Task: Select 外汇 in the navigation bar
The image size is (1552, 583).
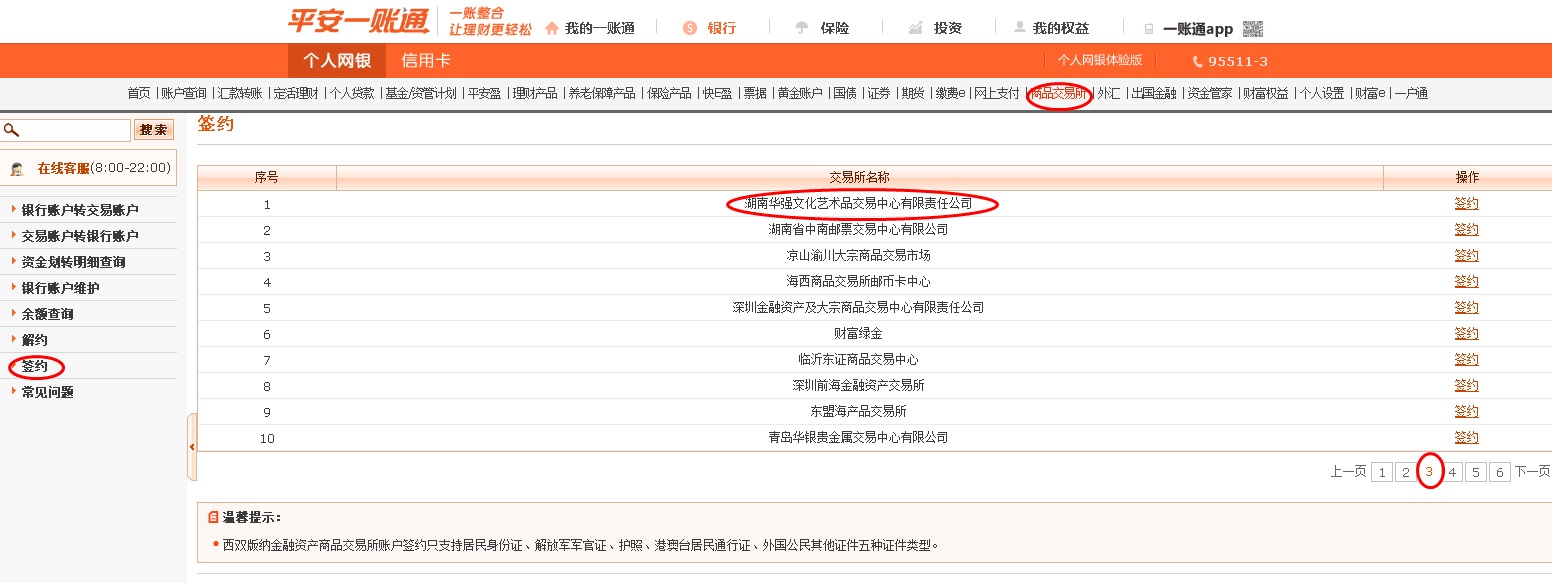Action: [1109, 94]
